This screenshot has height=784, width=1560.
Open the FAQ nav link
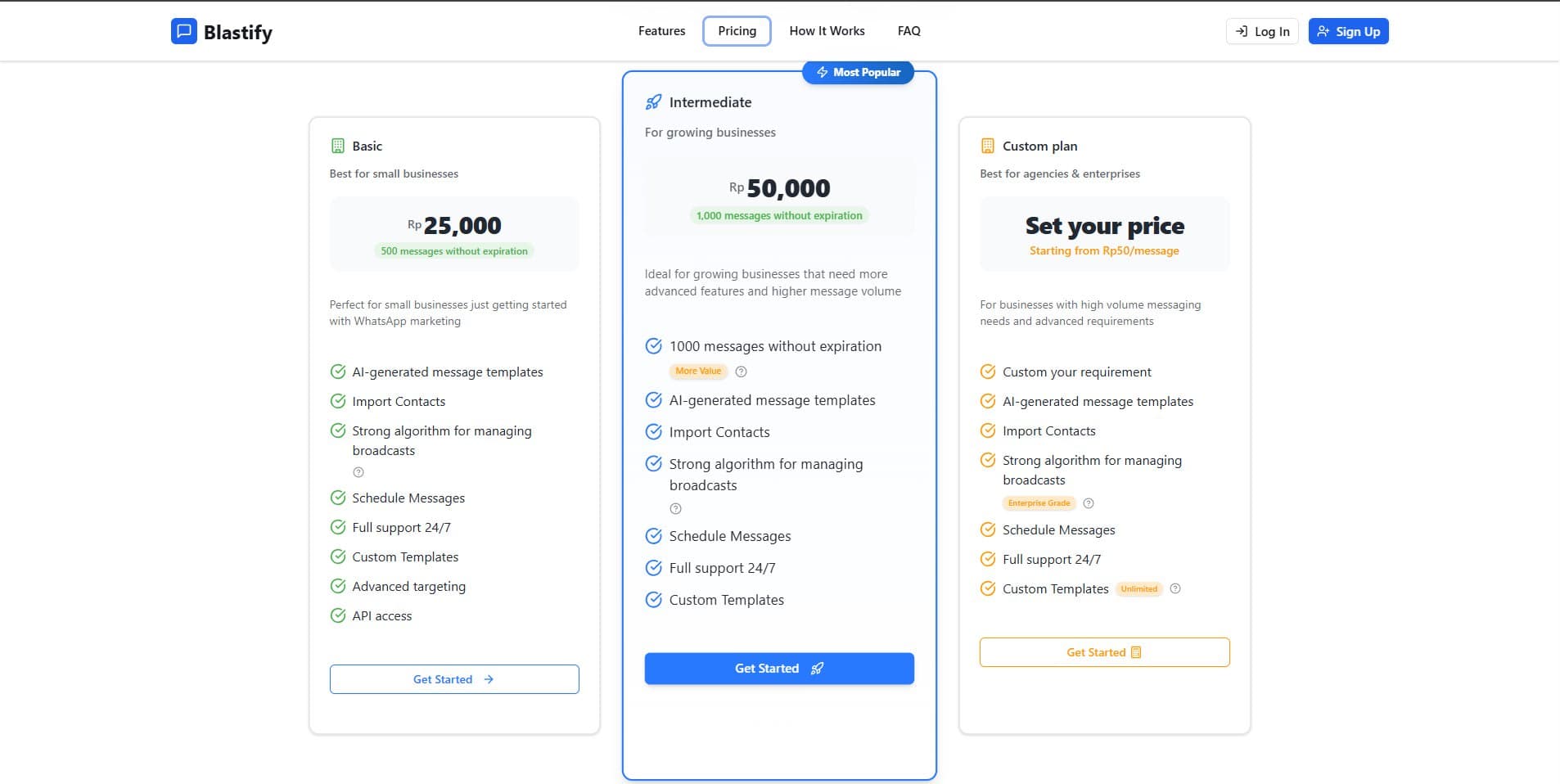tap(908, 31)
